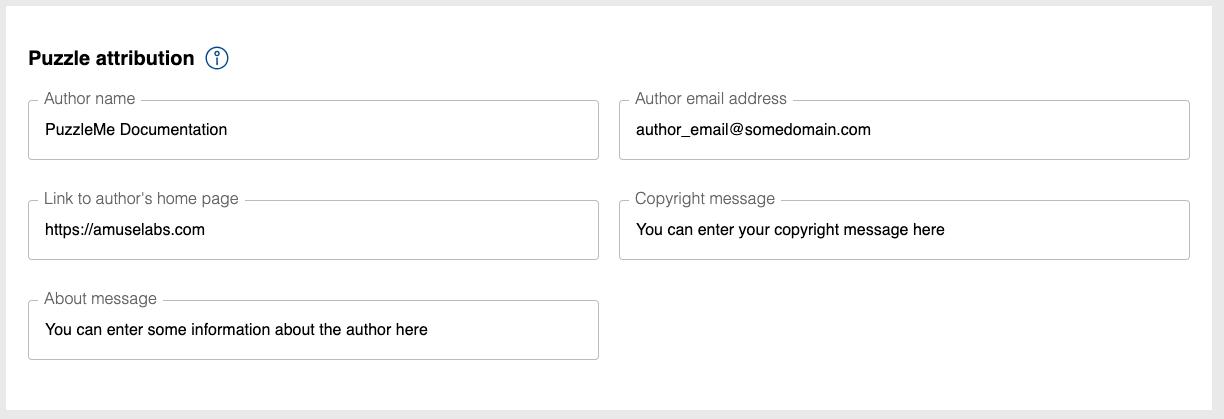
Task: Select the Author email address field
Action: [904, 129]
